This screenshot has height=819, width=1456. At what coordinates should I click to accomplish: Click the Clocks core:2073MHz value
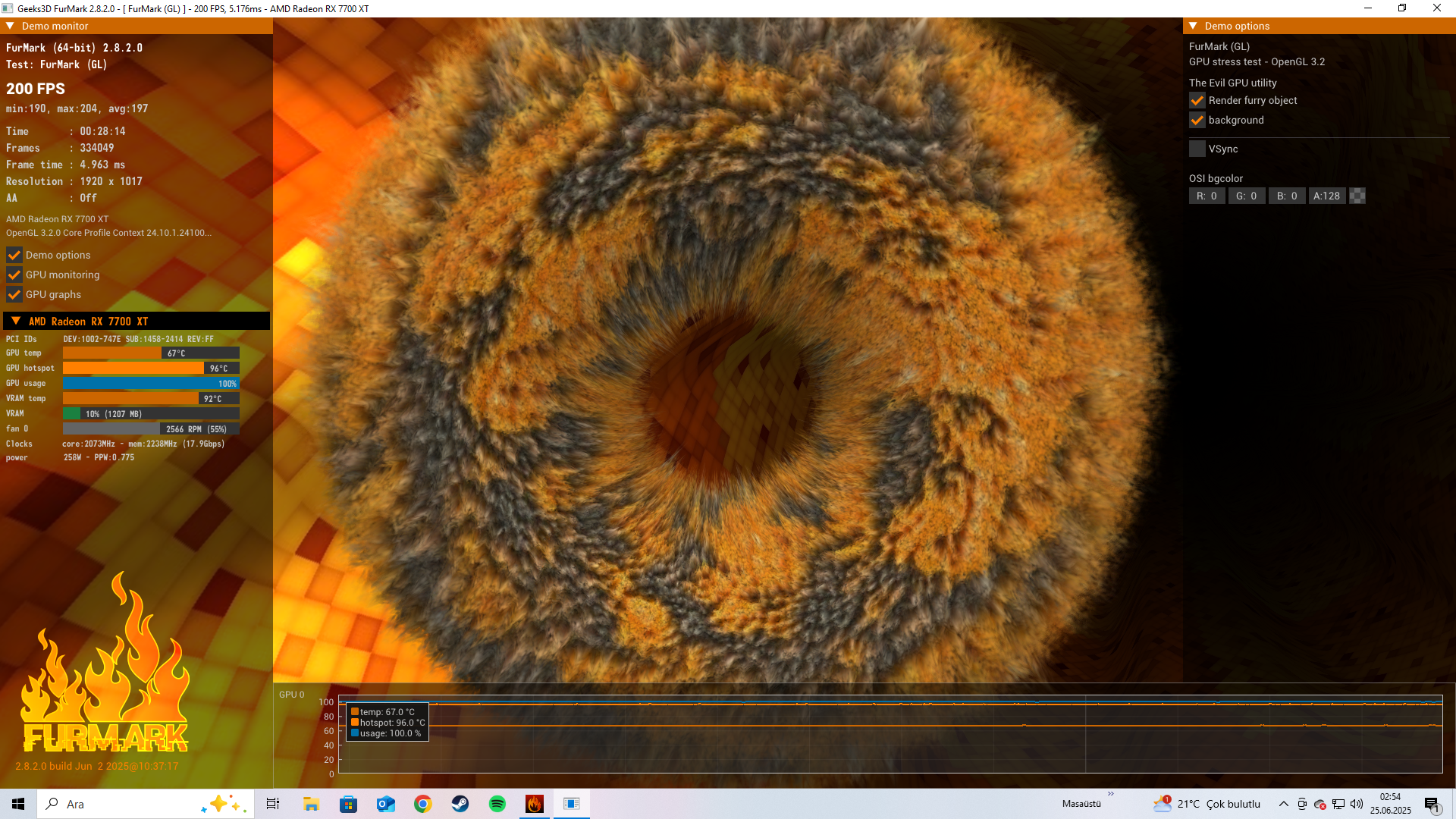tap(143, 444)
